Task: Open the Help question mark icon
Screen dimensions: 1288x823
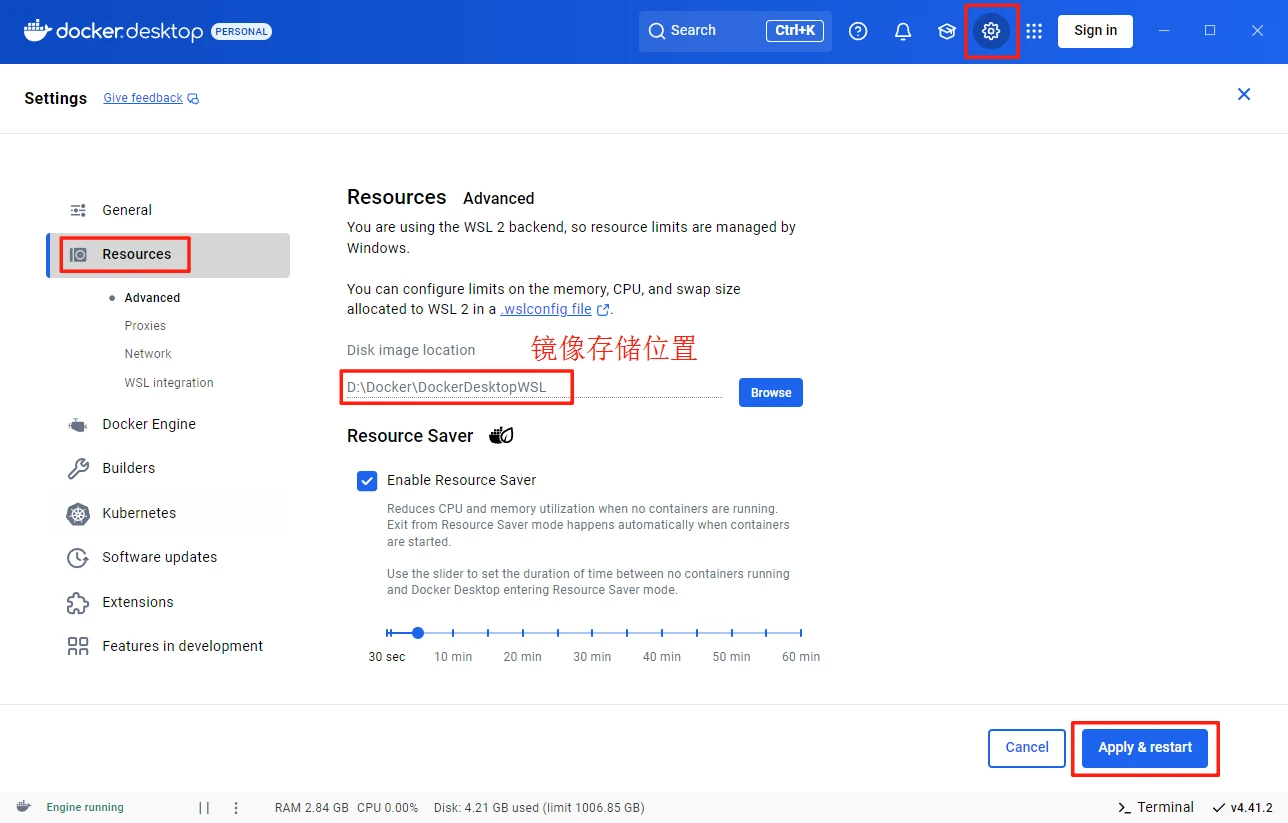Action: [x=858, y=31]
